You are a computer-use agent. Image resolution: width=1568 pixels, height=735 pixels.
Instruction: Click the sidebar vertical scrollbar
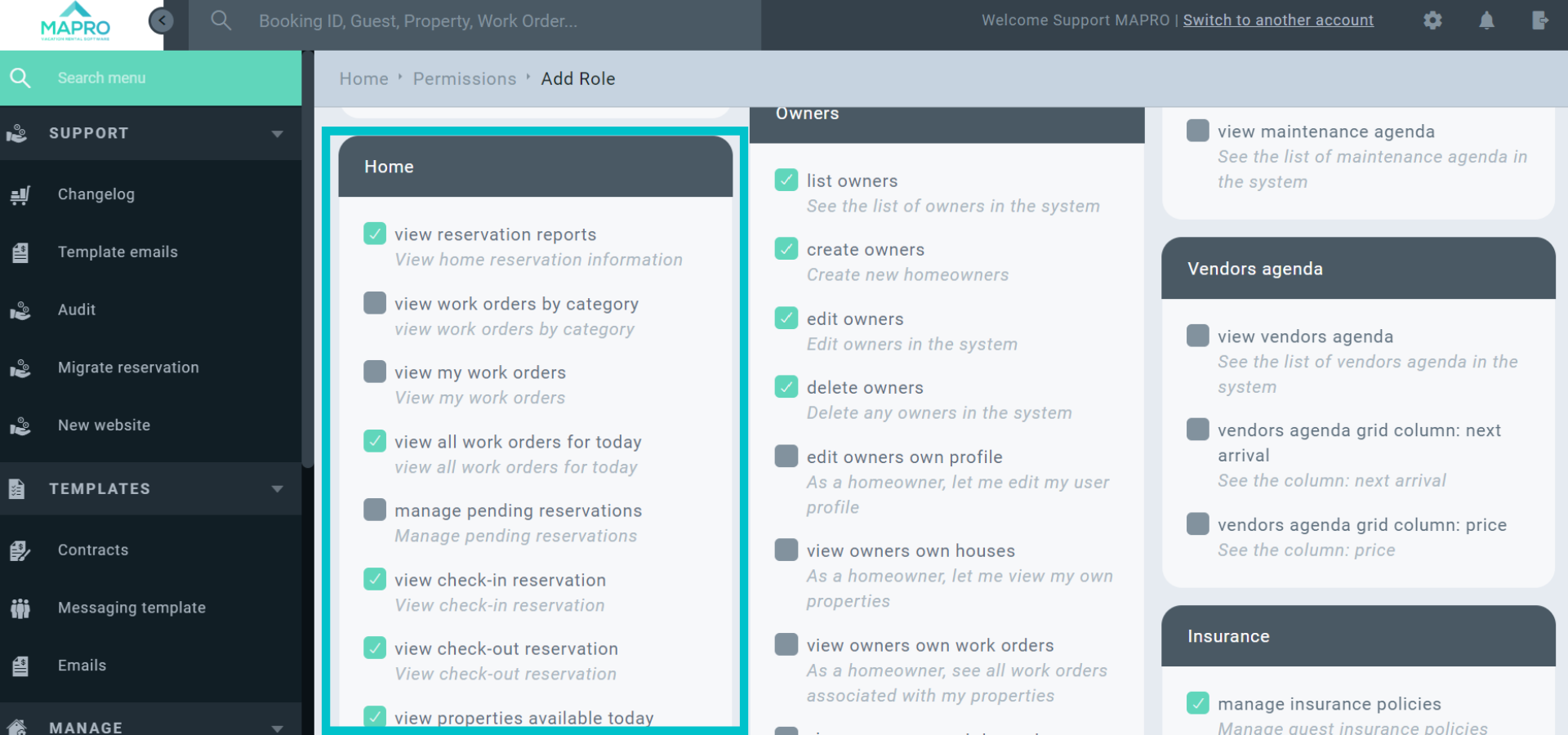[308, 261]
